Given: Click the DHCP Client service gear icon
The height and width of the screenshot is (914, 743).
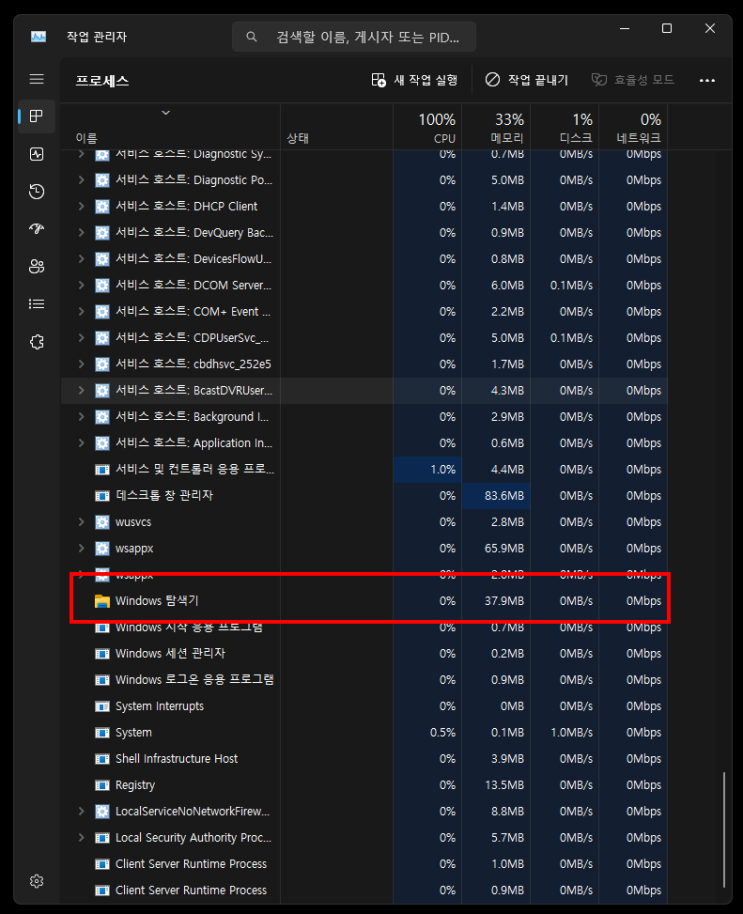Looking at the screenshot, I should pyautogui.click(x=102, y=206).
